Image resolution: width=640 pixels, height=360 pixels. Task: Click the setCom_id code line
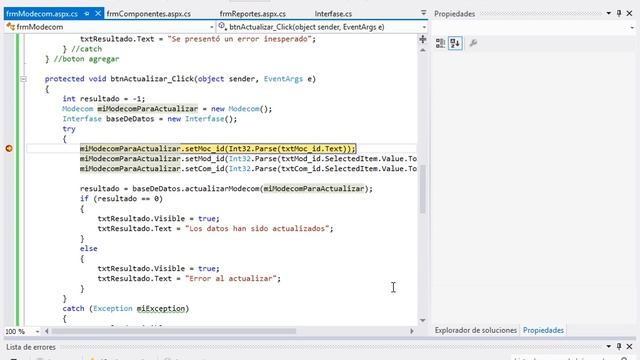248,169
